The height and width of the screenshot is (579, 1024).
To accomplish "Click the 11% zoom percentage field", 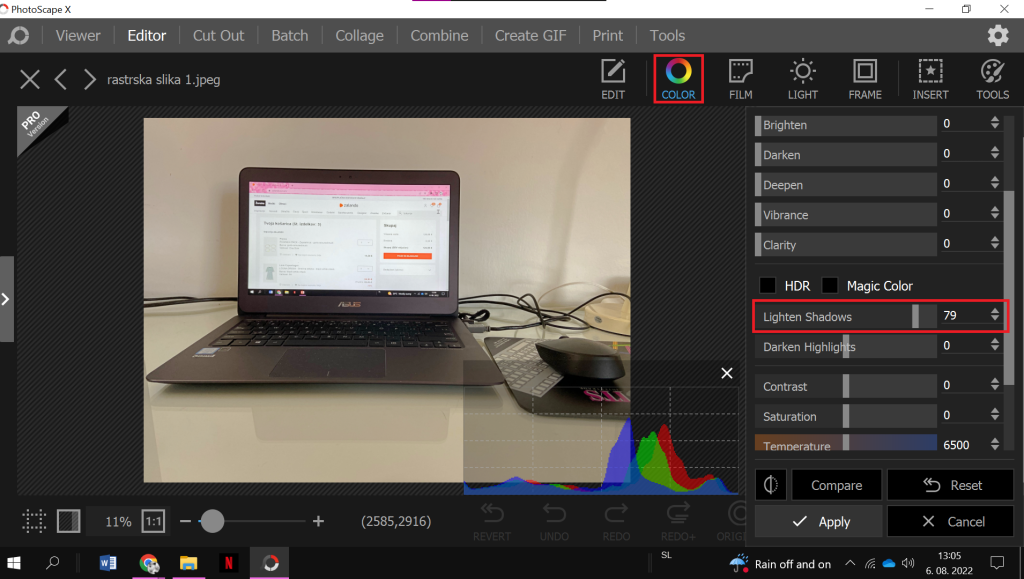I will pyautogui.click(x=118, y=521).
